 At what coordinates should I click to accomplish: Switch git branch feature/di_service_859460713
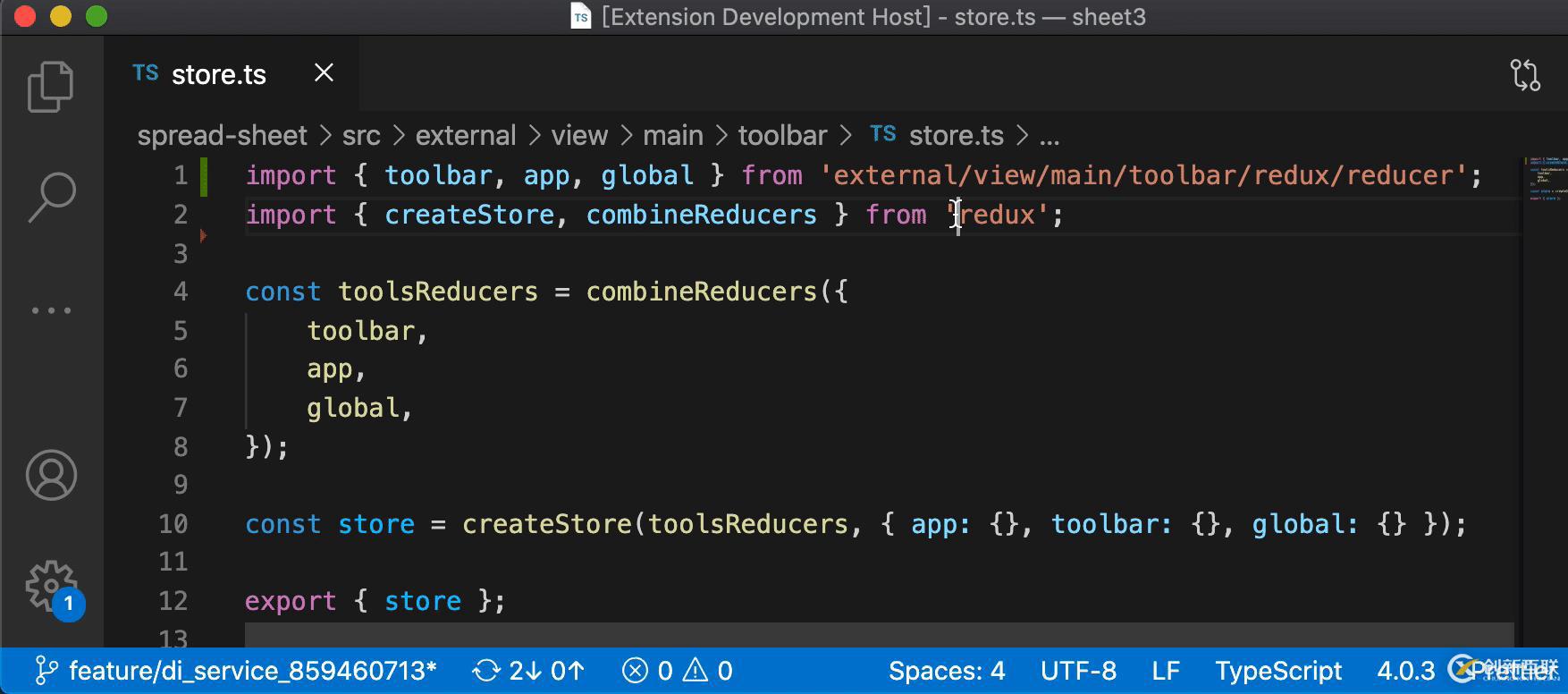click(x=237, y=671)
